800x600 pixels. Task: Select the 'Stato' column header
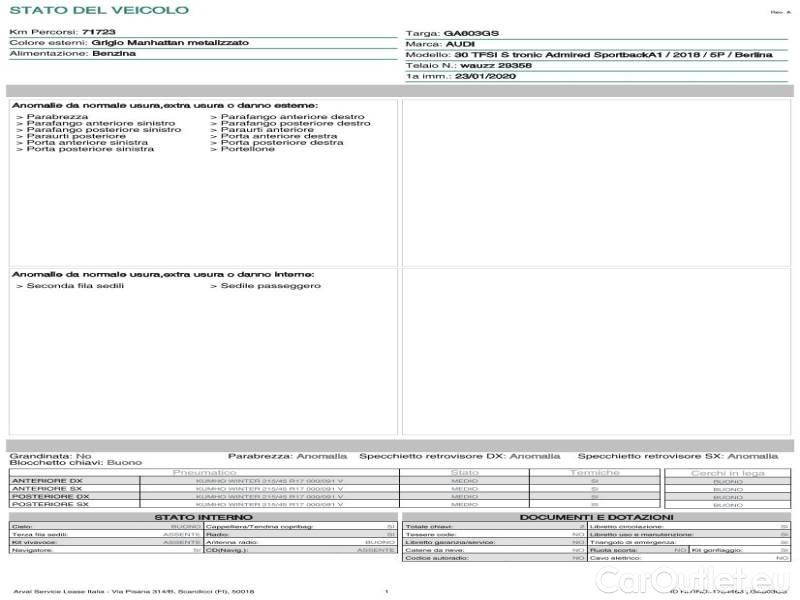464,472
